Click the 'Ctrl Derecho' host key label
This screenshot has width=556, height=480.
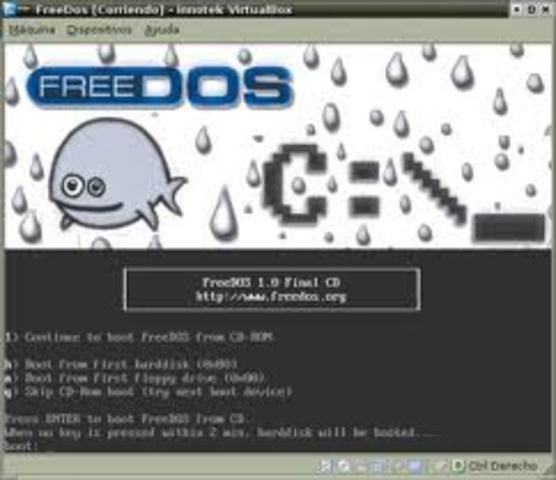coord(502,466)
